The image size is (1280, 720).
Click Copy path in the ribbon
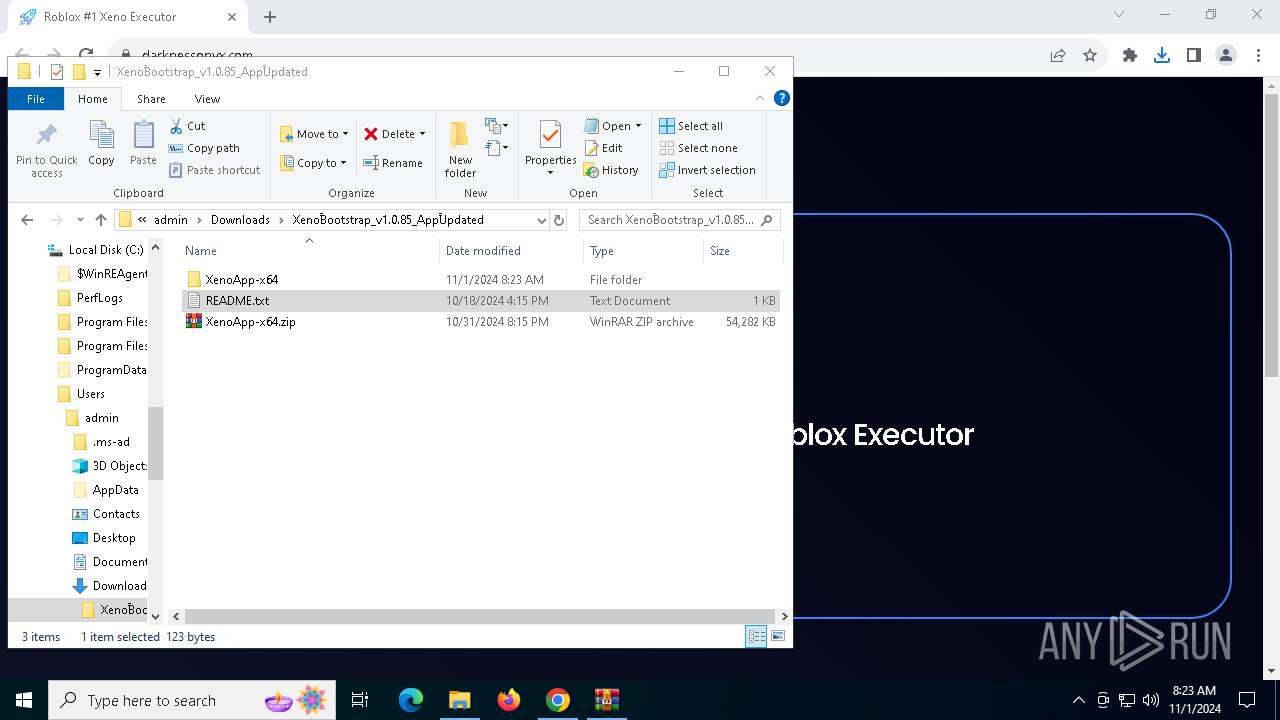click(204, 148)
